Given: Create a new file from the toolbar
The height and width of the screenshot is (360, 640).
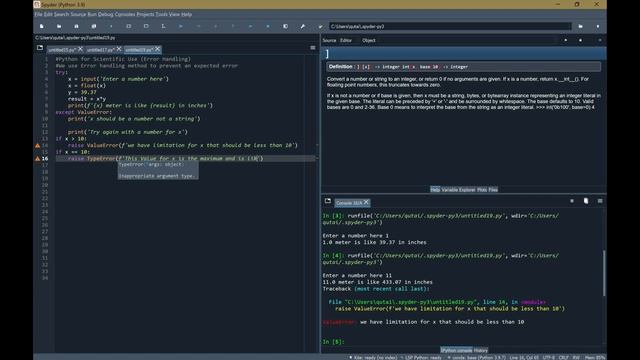Looking at the screenshot, I should [x=42, y=26].
